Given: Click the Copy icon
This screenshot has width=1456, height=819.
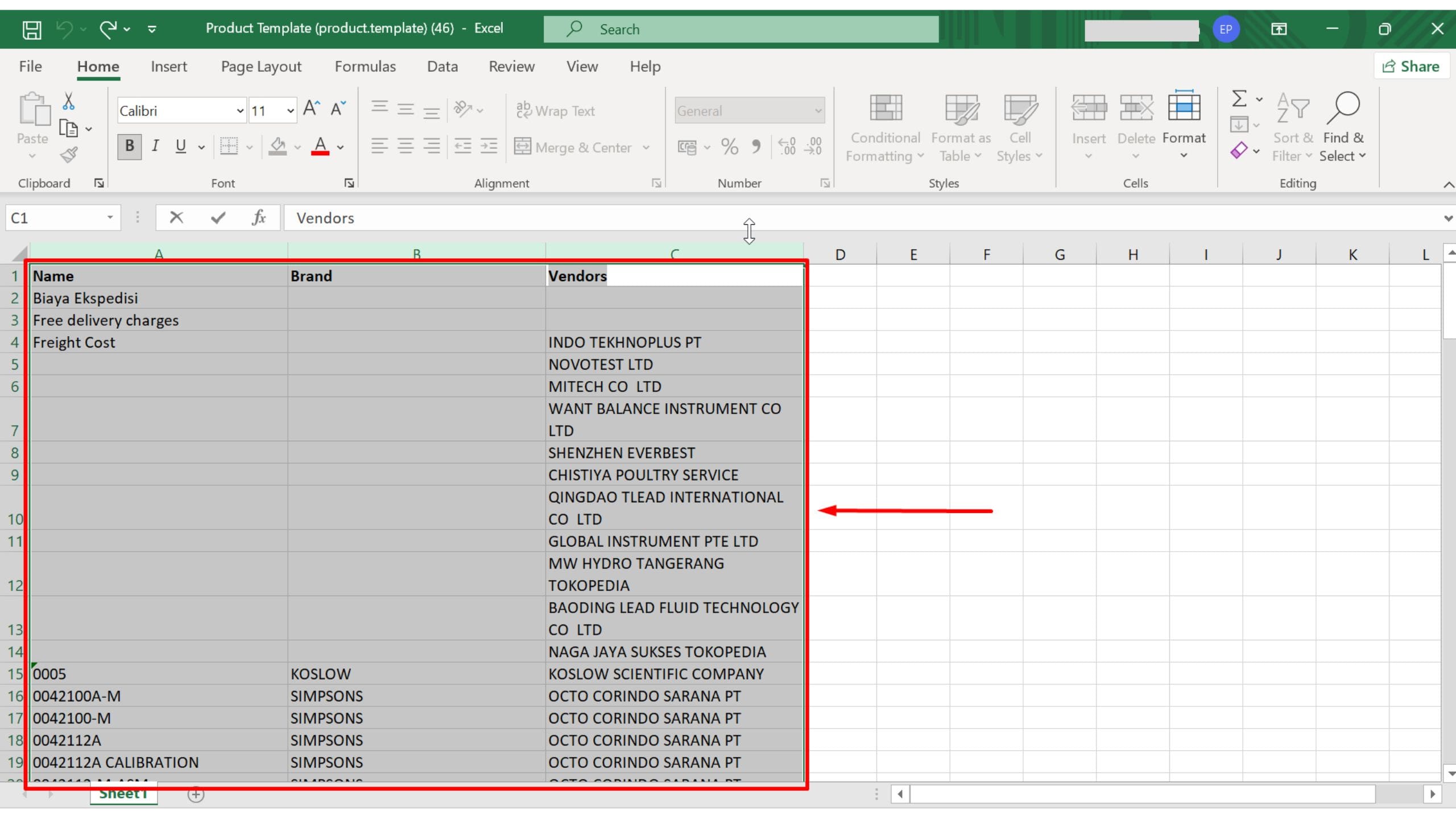Looking at the screenshot, I should tap(69, 129).
